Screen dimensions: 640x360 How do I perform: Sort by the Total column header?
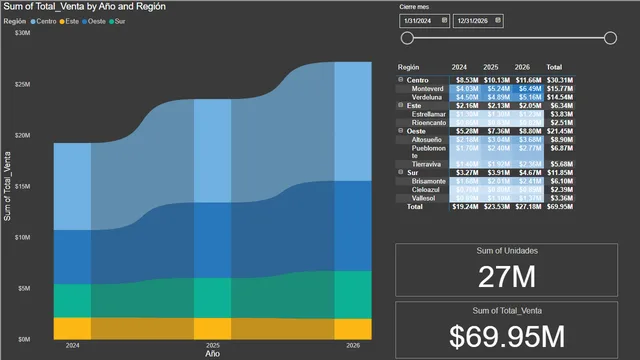554,67
